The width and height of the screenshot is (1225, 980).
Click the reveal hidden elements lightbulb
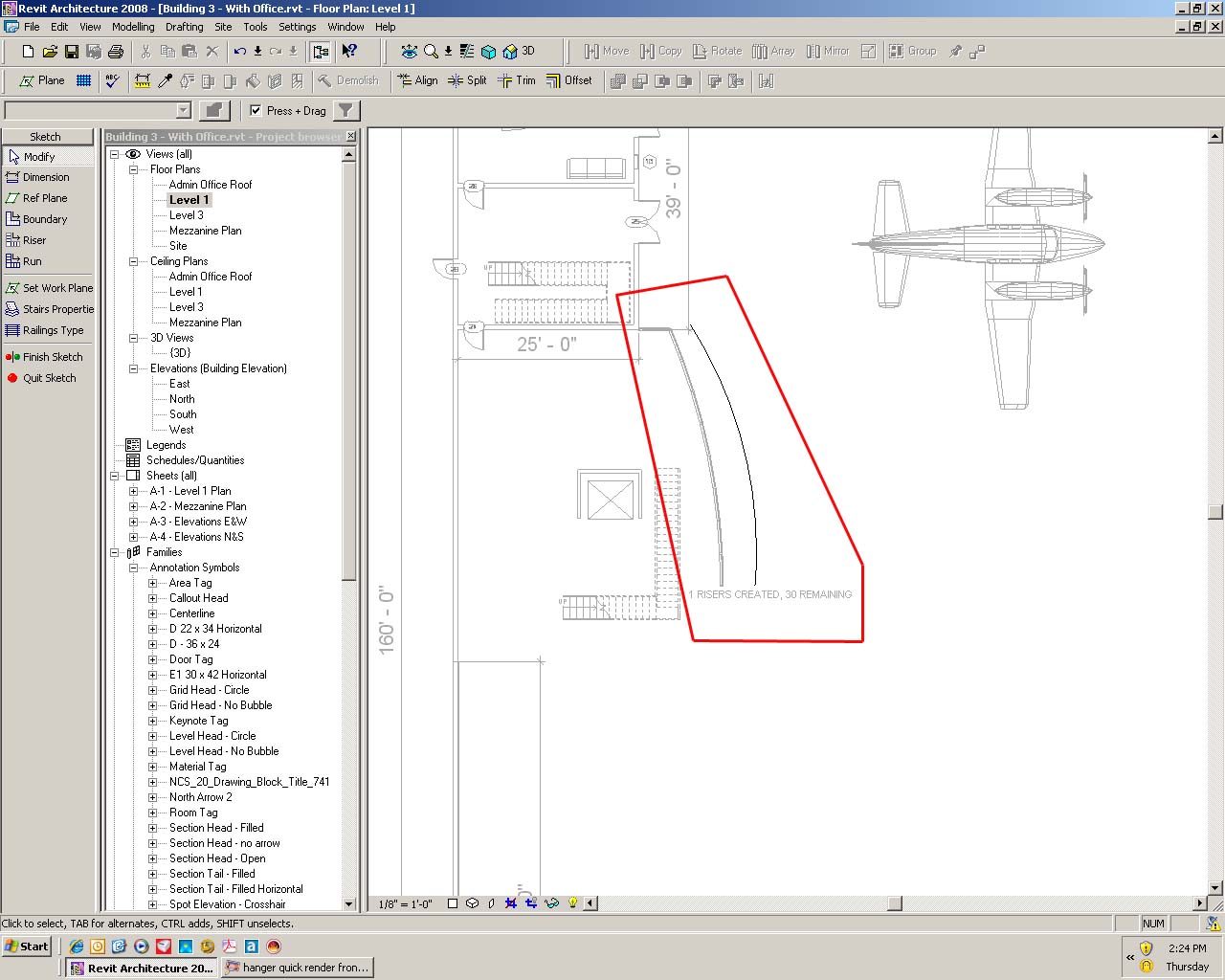pyautogui.click(x=573, y=902)
